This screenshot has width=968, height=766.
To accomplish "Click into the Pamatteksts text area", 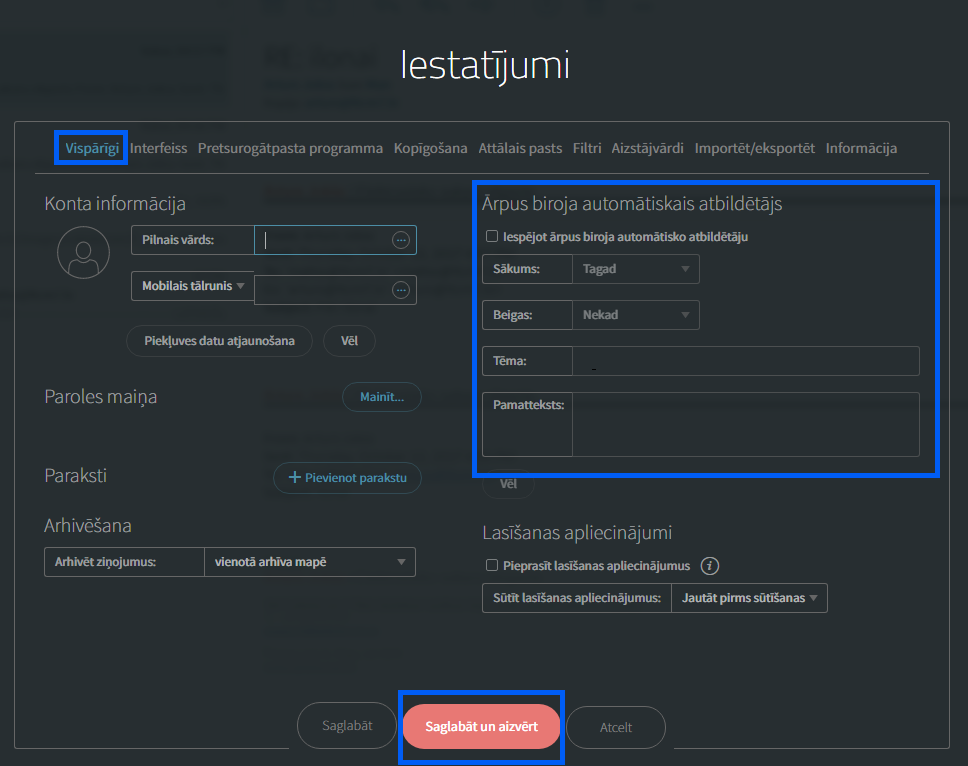I will [746, 425].
